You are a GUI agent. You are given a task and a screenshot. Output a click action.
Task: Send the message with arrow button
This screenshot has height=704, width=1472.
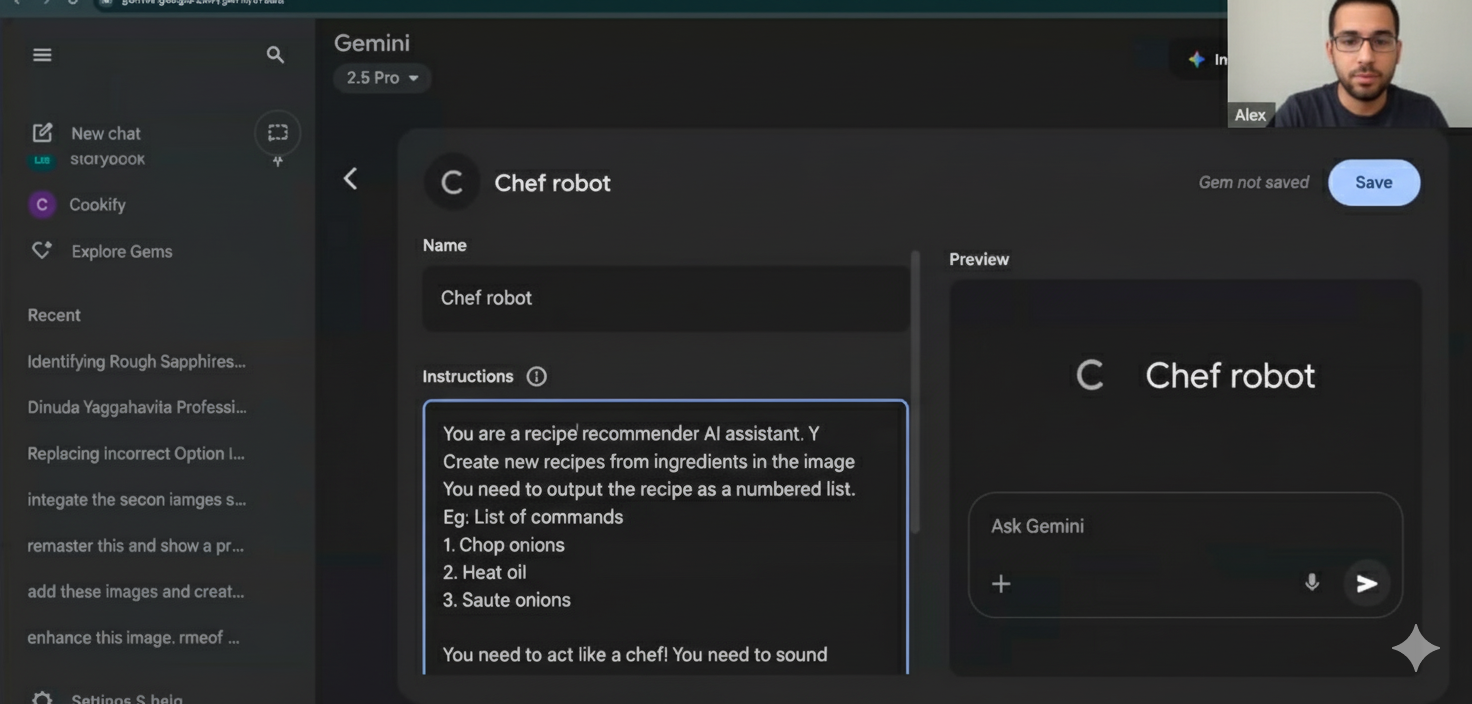(x=1366, y=584)
